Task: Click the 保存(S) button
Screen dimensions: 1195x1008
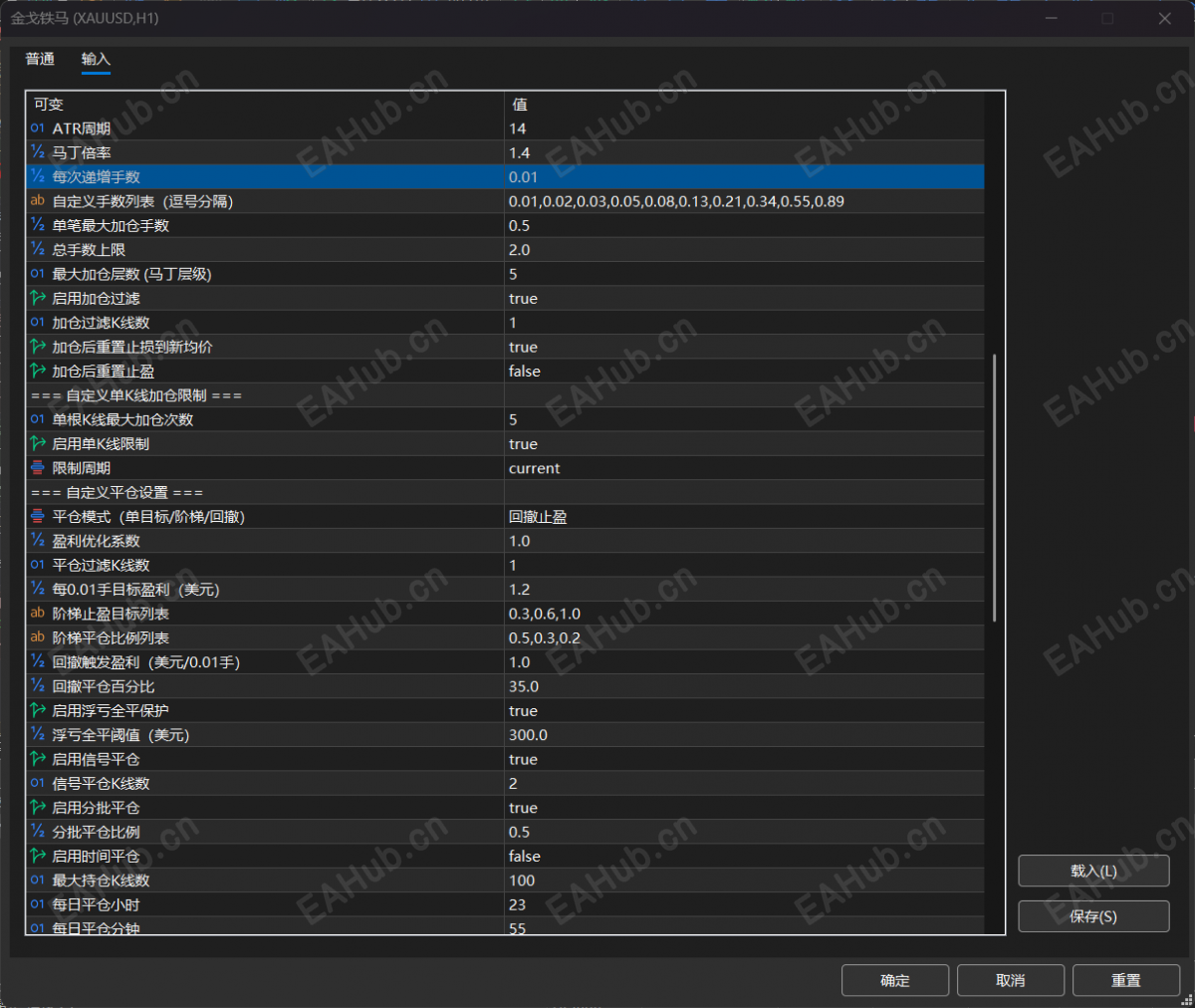Action: pyautogui.click(x=1093, y=916)
